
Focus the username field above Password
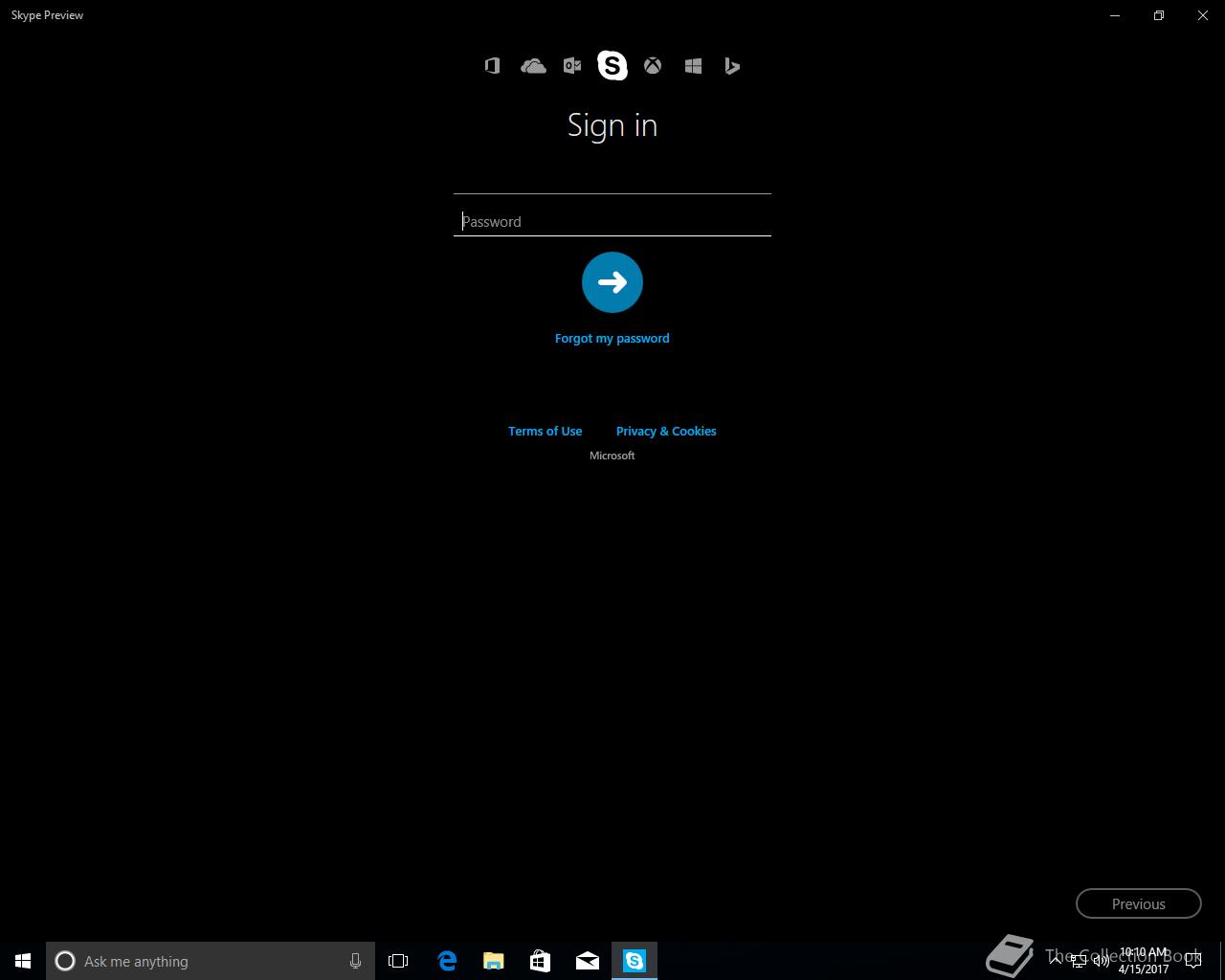click(x=612, y=179)
